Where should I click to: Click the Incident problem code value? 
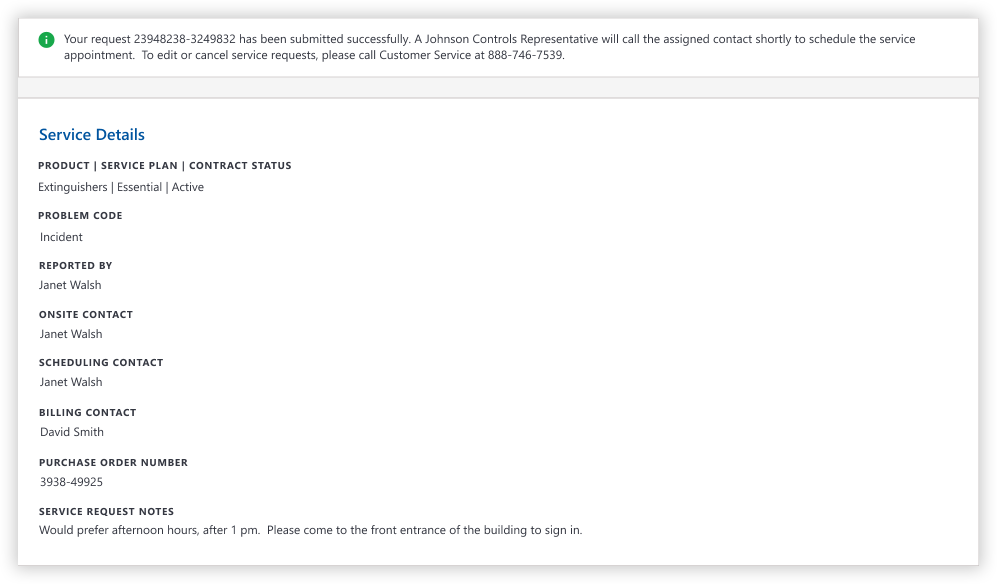[x=61, y=237]
